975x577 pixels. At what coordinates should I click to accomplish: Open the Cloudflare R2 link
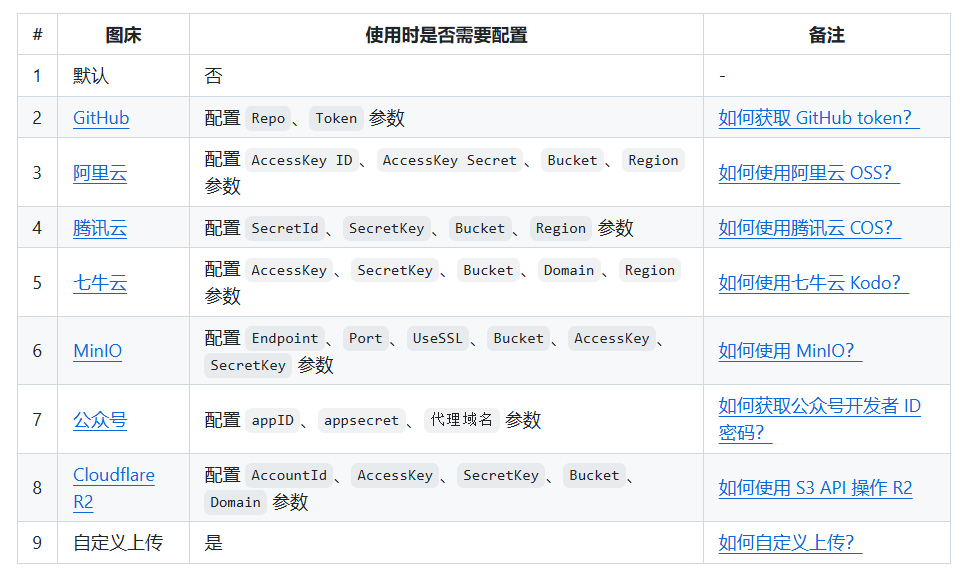click(x=114, y=488)
